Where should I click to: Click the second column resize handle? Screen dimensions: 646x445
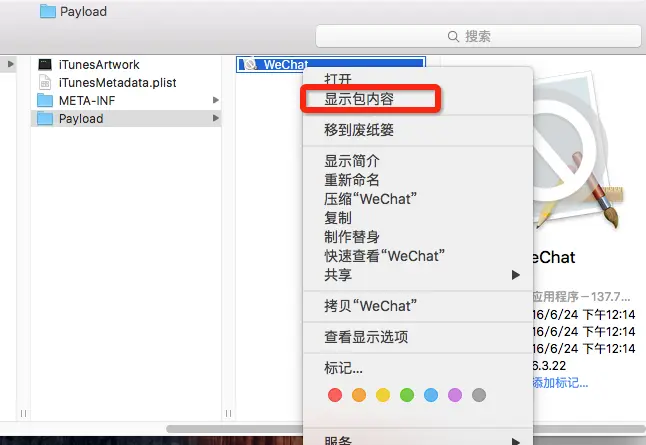click(229, 413)
